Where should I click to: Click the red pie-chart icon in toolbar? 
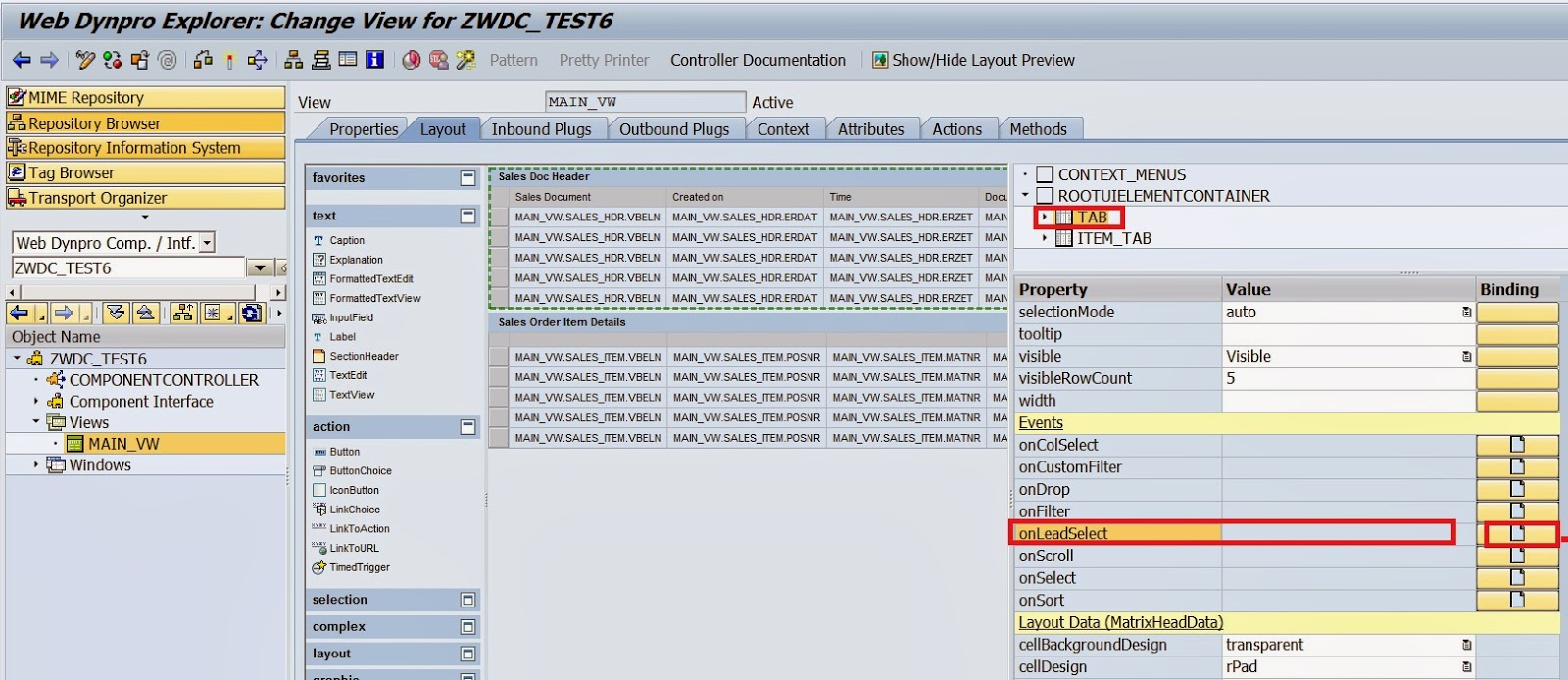tap(412, 61)
